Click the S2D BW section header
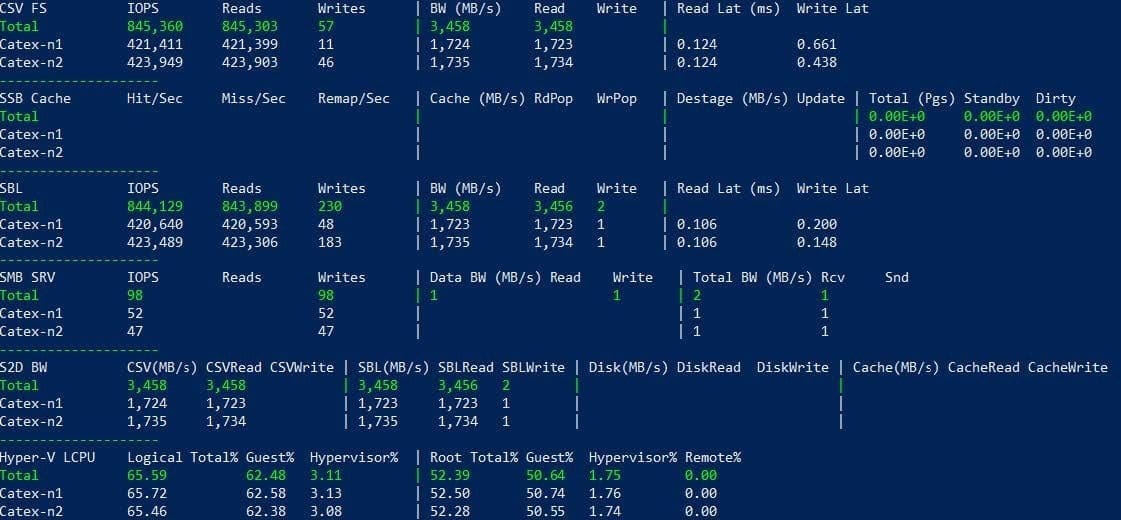 click(24, 367)
